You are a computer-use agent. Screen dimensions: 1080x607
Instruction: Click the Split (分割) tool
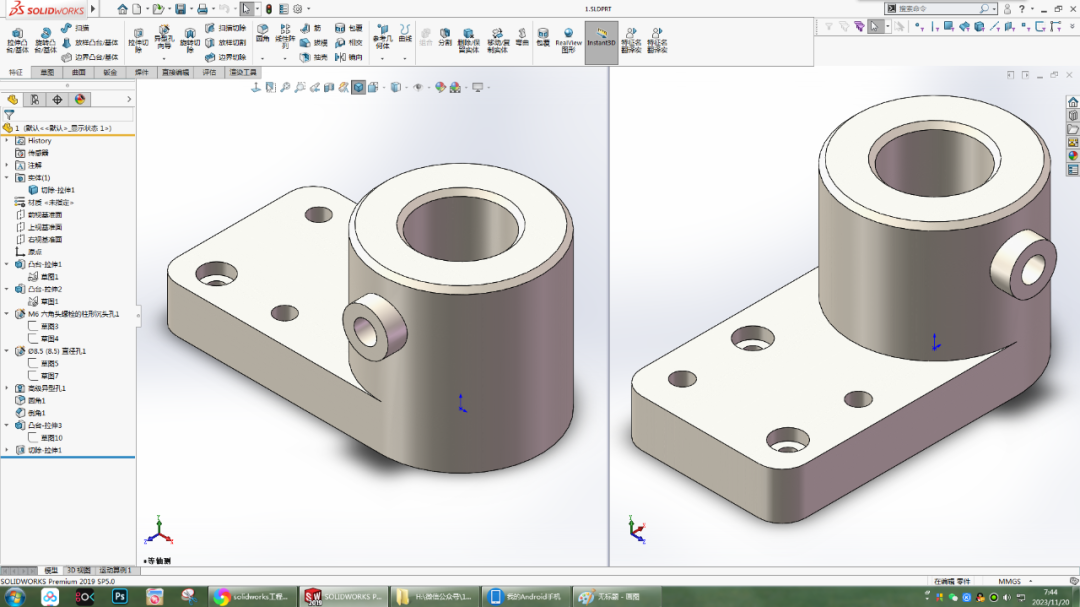coord(445,37)
